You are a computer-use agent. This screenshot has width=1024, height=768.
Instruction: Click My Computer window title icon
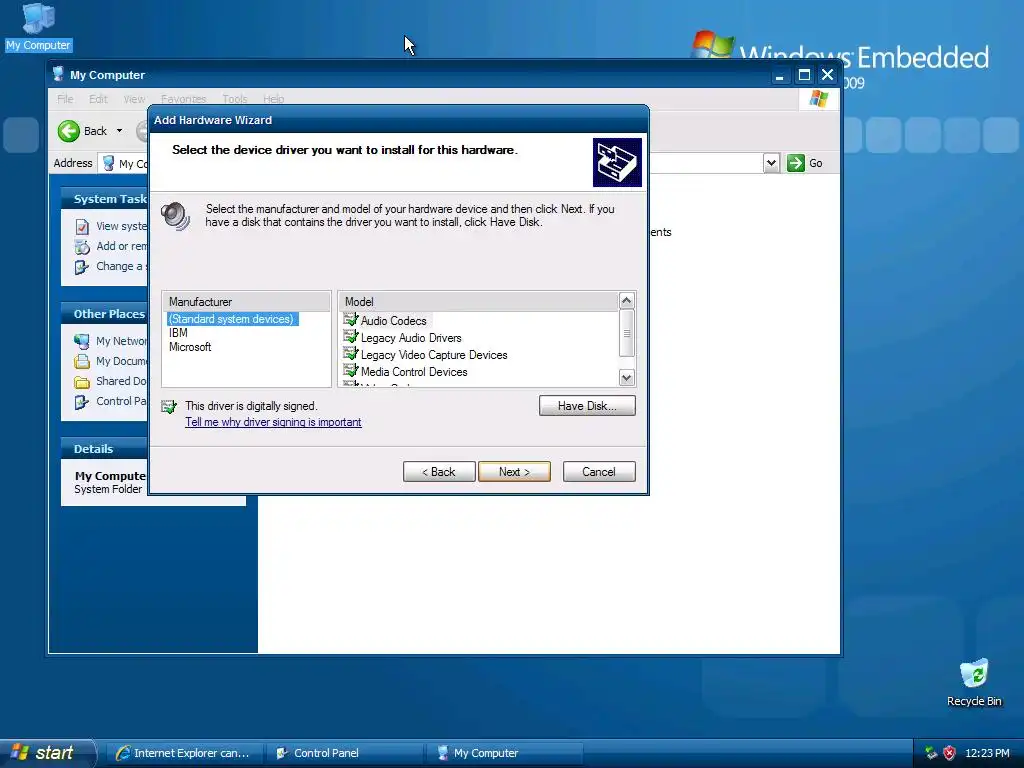click(x=58, y=74)
